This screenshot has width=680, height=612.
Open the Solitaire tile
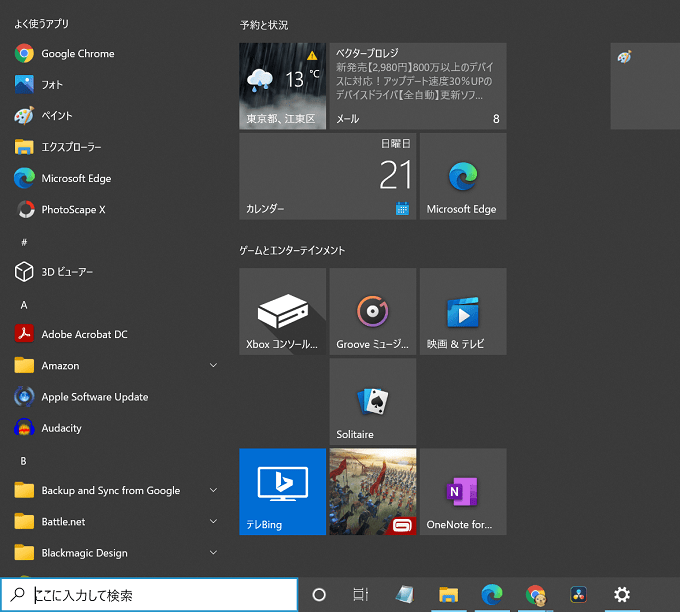pos(373,402)
